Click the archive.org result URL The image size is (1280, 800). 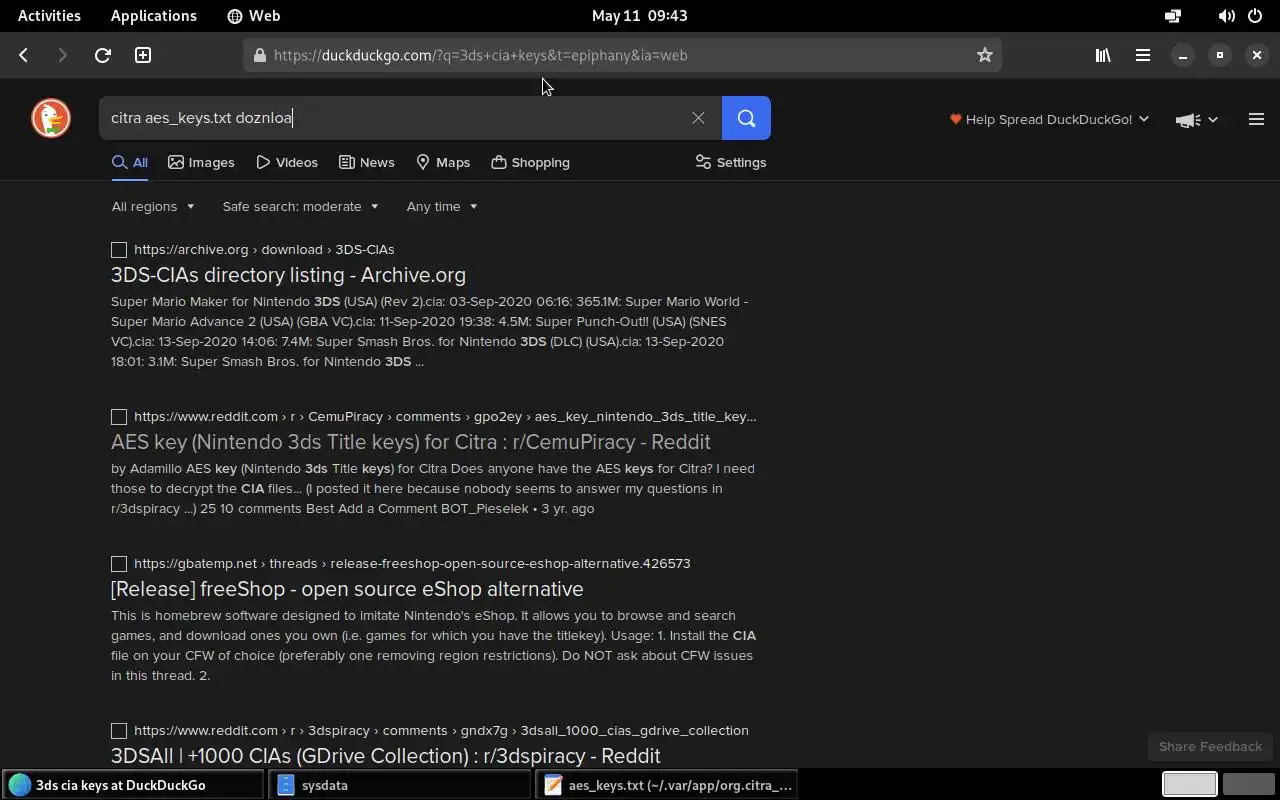point(264,249)
